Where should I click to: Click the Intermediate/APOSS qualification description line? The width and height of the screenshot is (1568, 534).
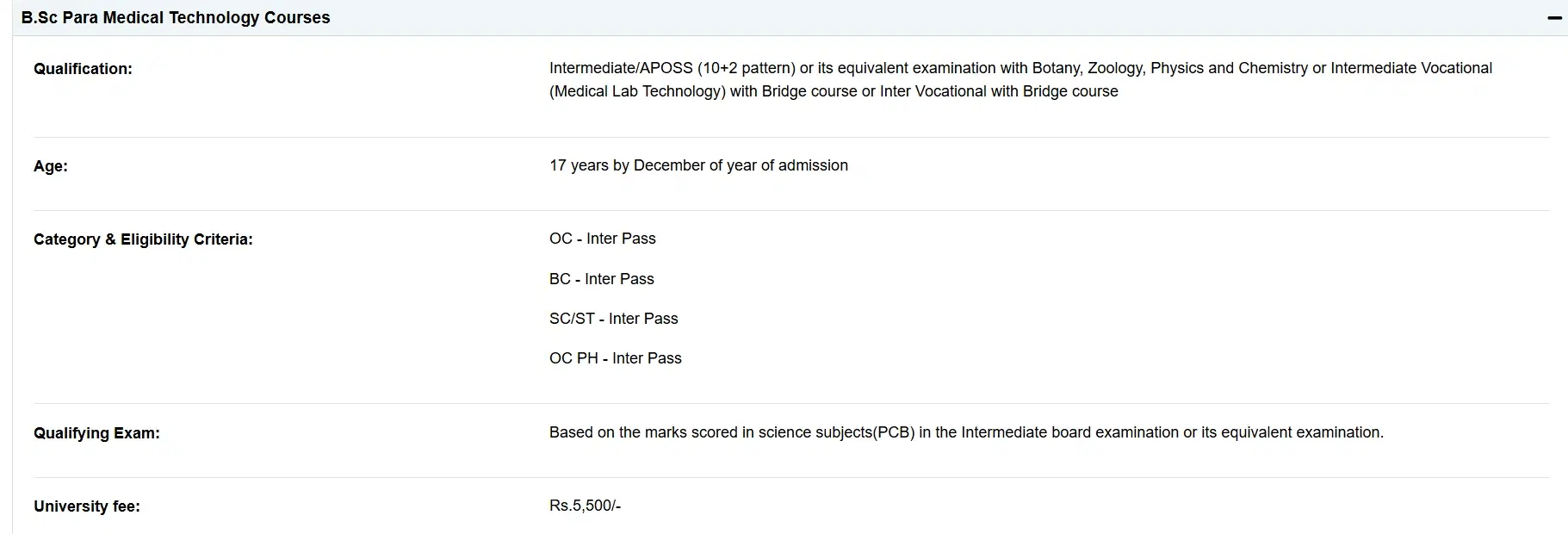[1020, 68]
